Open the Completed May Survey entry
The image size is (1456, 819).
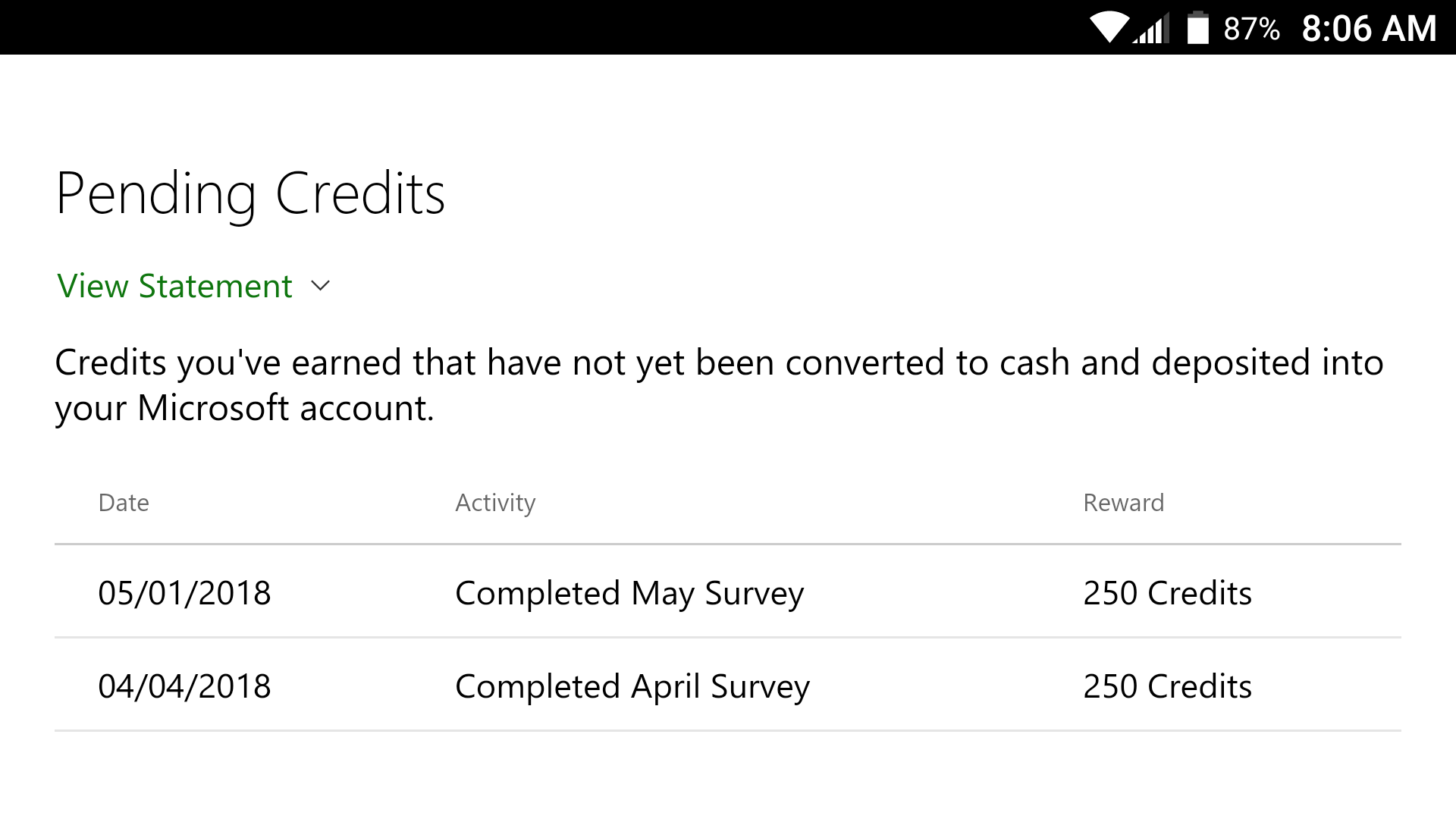(x=629, y=593)
